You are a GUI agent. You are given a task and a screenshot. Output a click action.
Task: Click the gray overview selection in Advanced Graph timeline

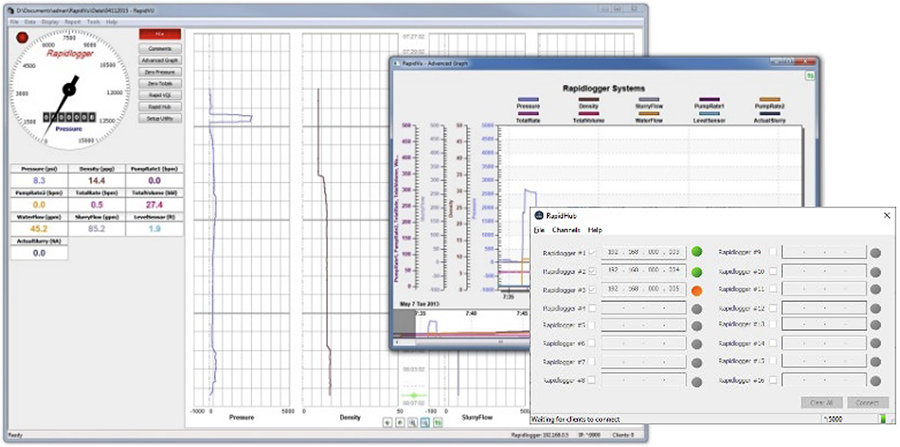(x=404, y=324)
